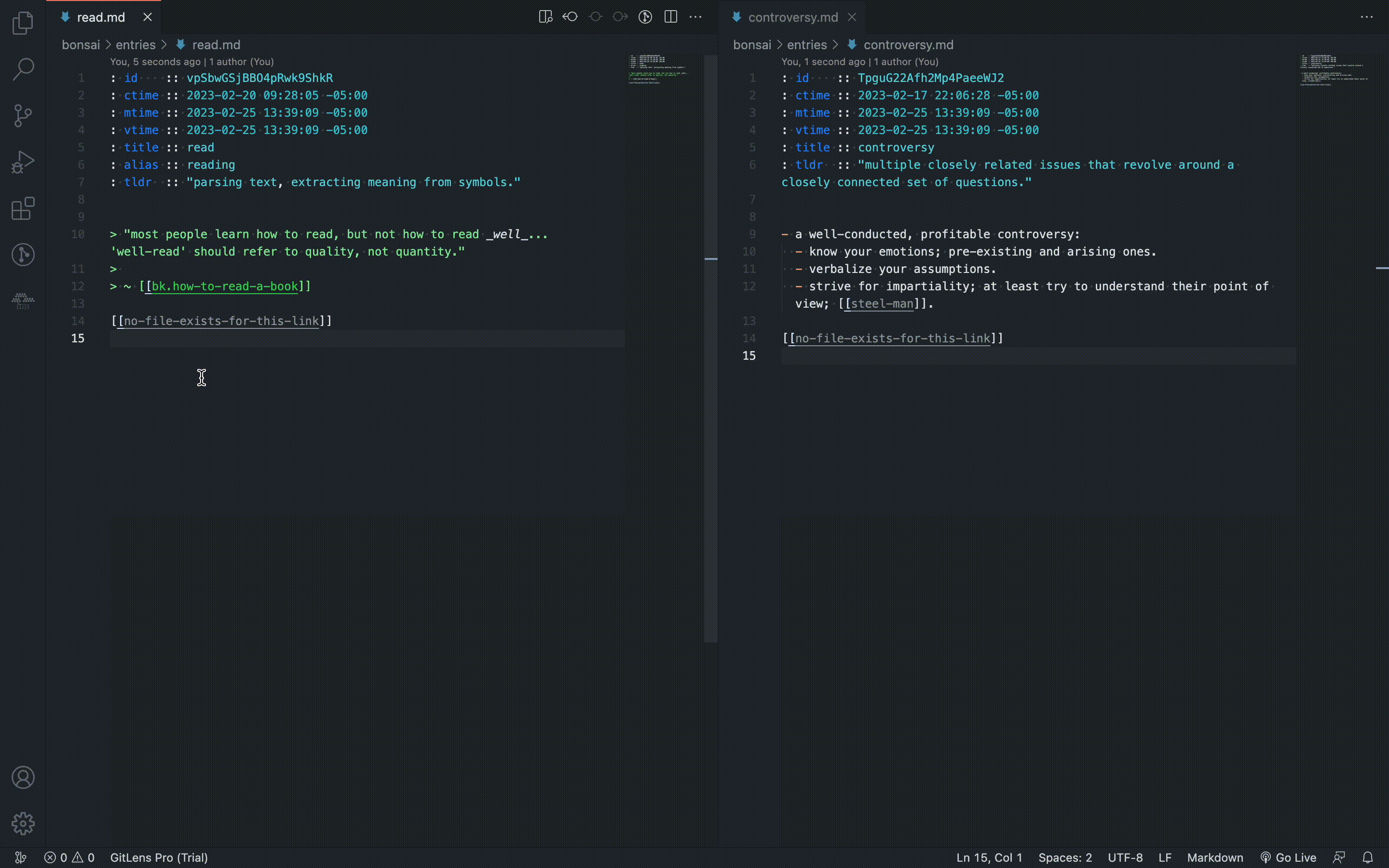This screenshot has width=1389, height=868.
Task: Click the vpSbwGSjBBO4pRwk9ShkR id value
Action: [x=259, y=78]
